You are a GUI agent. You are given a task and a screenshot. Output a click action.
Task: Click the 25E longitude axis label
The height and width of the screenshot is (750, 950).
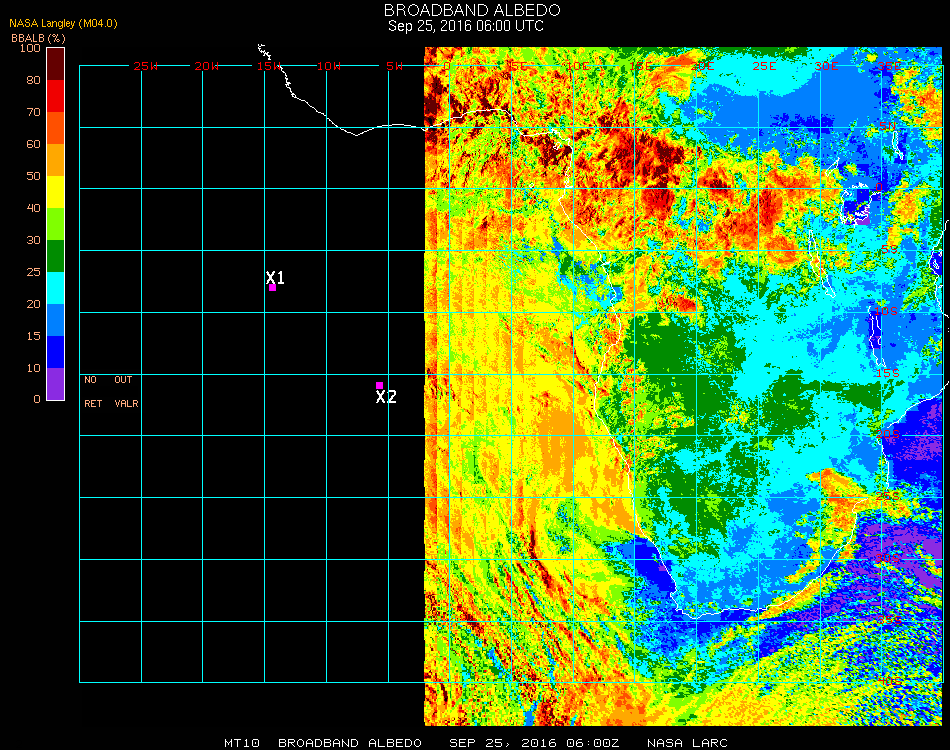pyautogui.click(x=765, y=66)
